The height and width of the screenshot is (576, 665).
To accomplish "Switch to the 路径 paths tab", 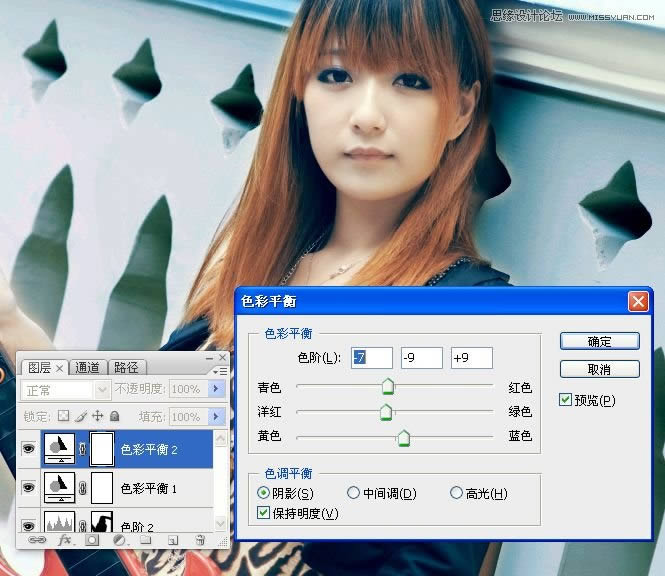I will point(126,368).
